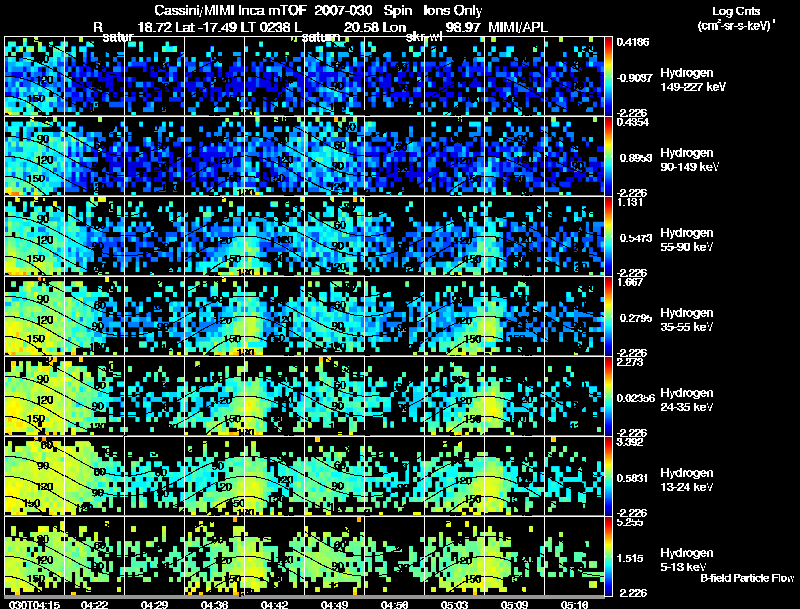Click the 5.255 color scale value
800x609 pixels.
click(x=630, y=522)
